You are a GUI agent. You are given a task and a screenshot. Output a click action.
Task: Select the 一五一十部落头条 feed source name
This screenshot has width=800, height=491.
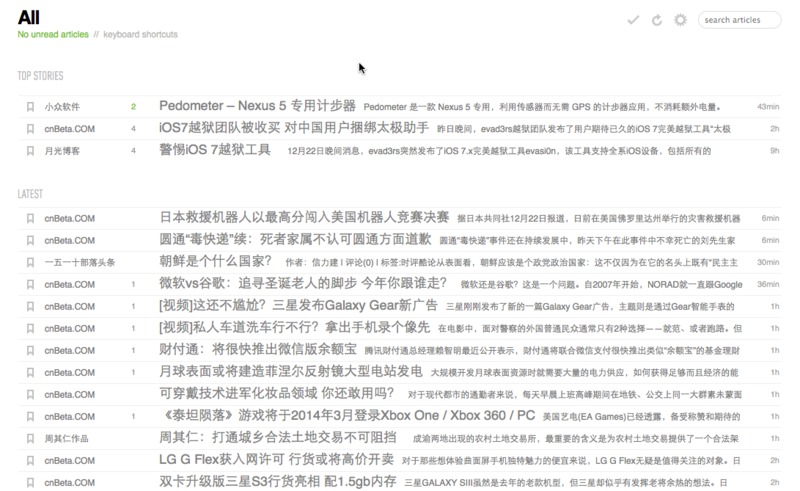click(80, 262)
